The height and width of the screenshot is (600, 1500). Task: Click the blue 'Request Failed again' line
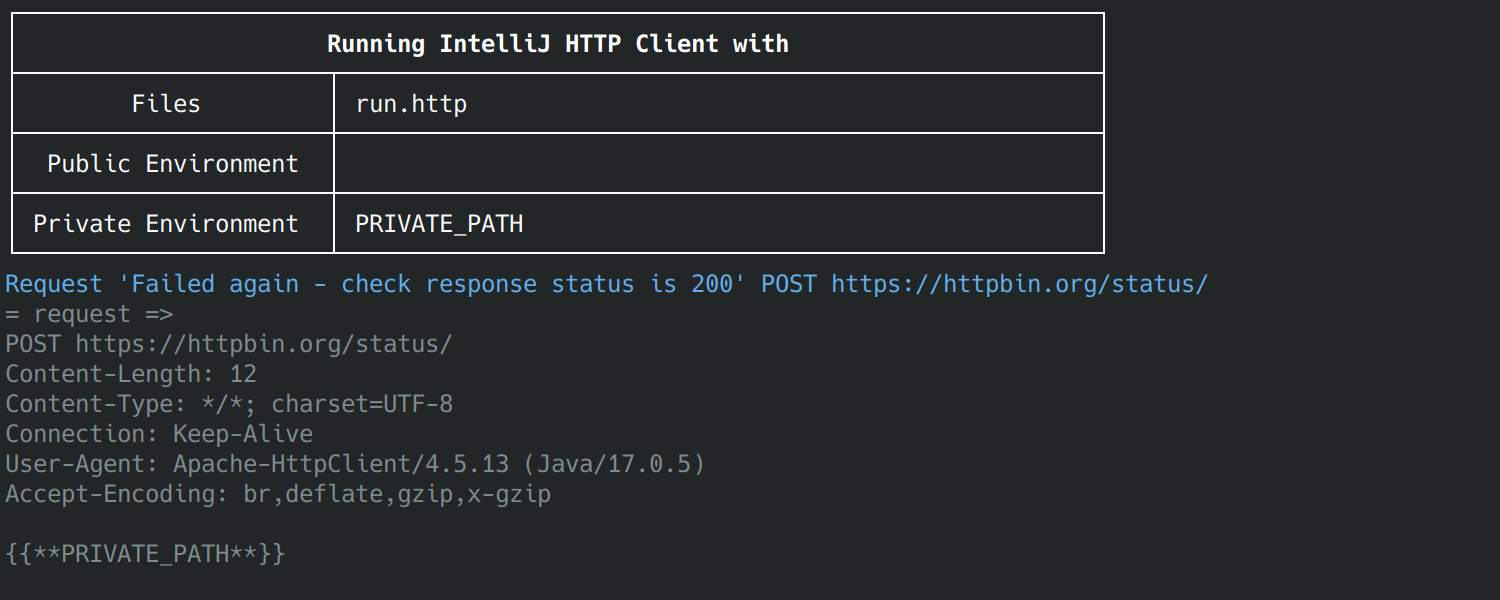click(607, 284)
